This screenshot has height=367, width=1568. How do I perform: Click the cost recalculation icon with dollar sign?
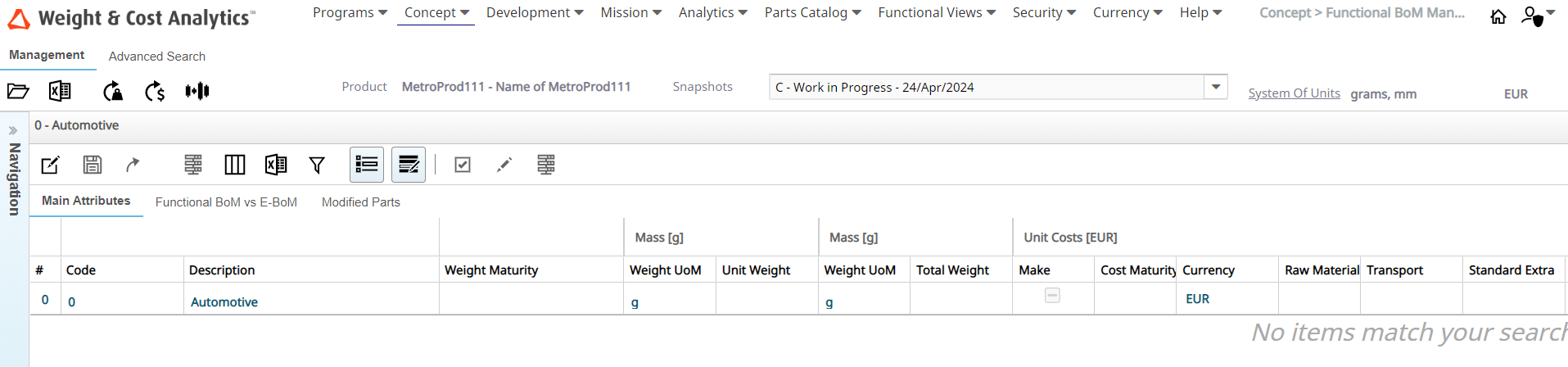(155, 91)
